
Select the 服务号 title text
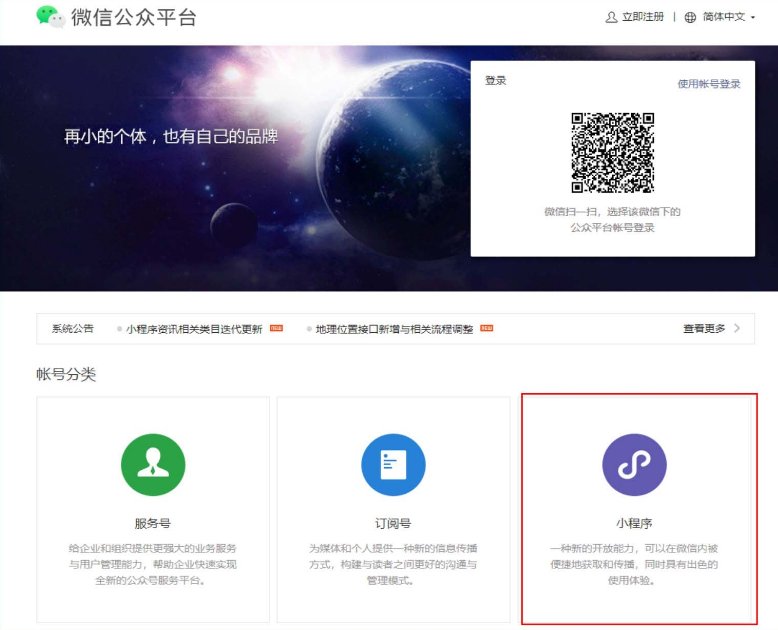coord(153,523)
